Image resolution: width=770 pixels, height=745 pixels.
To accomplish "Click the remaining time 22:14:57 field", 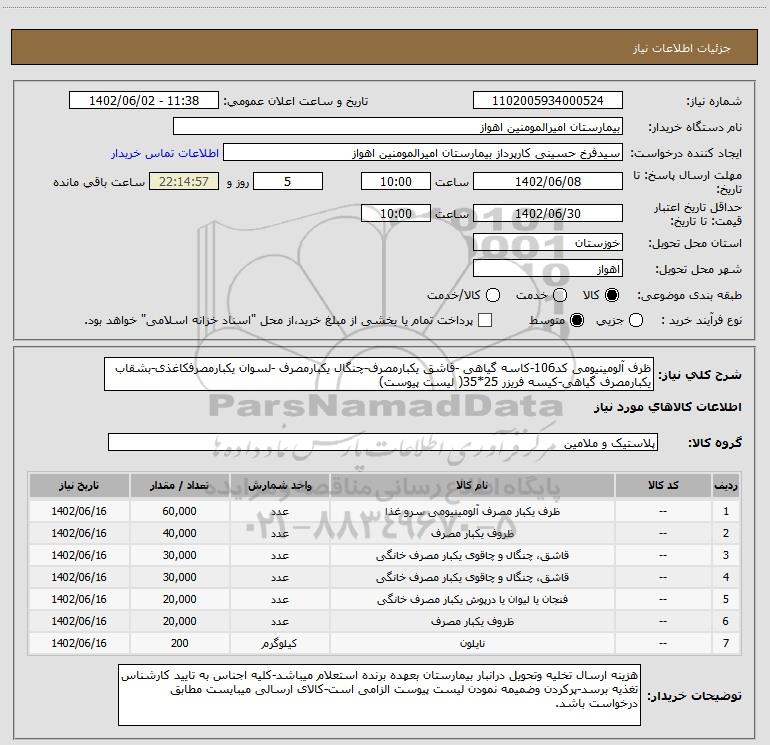I will click(184, 181).
